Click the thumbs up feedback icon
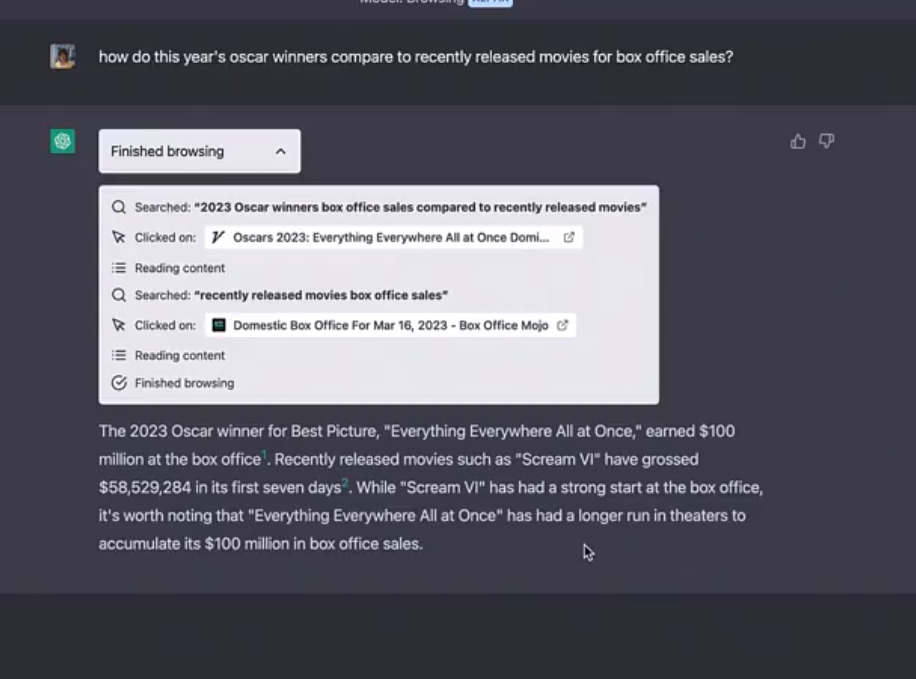Image resolution: width=916 pixels, height=679 pixels. 797,141
